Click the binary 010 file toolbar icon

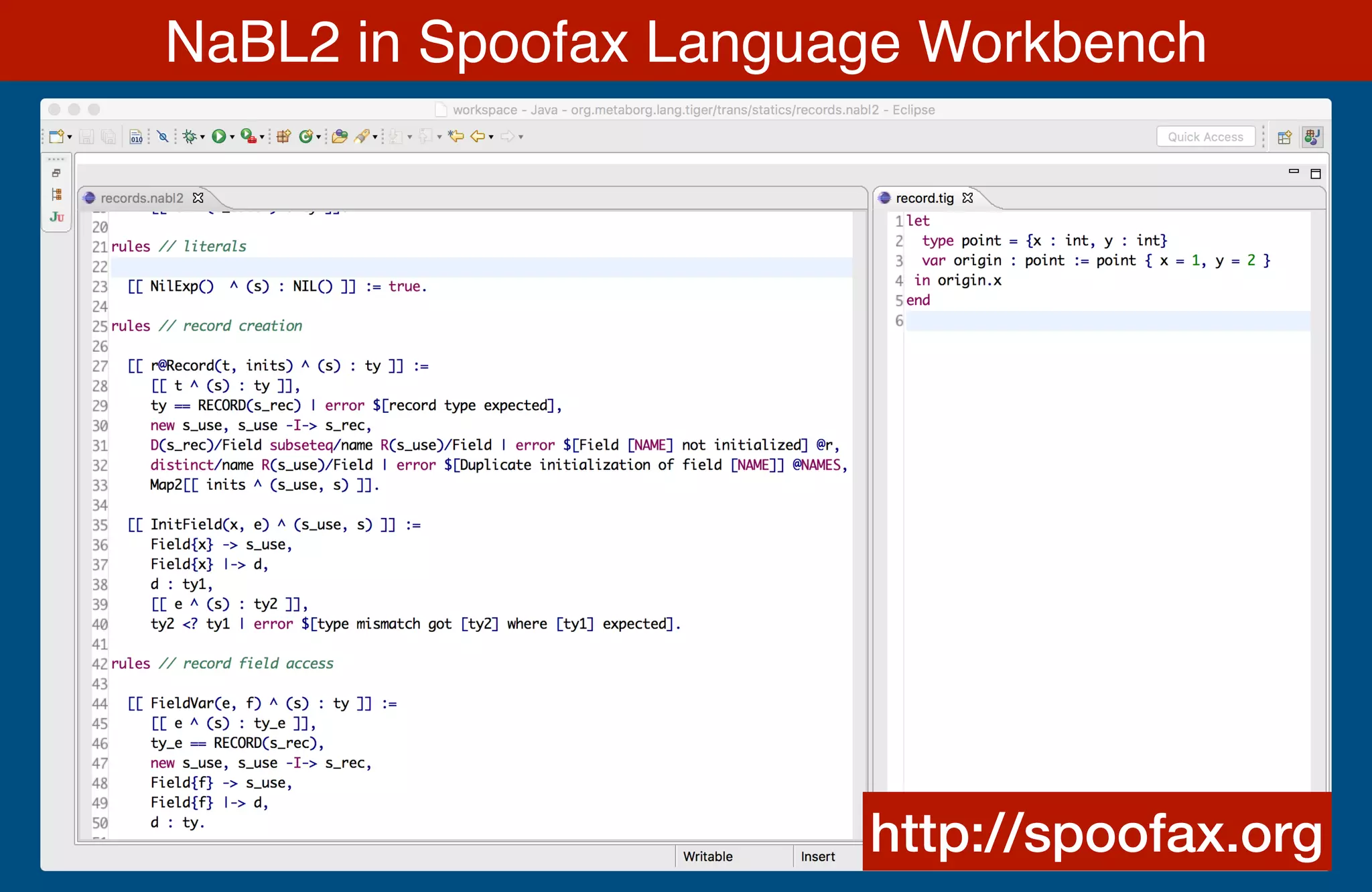click(x=136, y=137)
